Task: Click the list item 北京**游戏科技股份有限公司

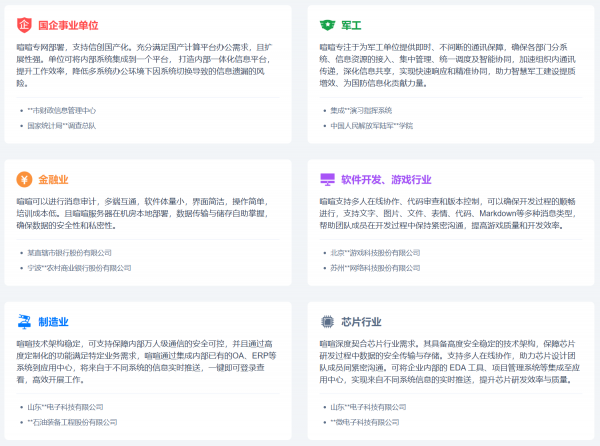Action: pos(375,253)
